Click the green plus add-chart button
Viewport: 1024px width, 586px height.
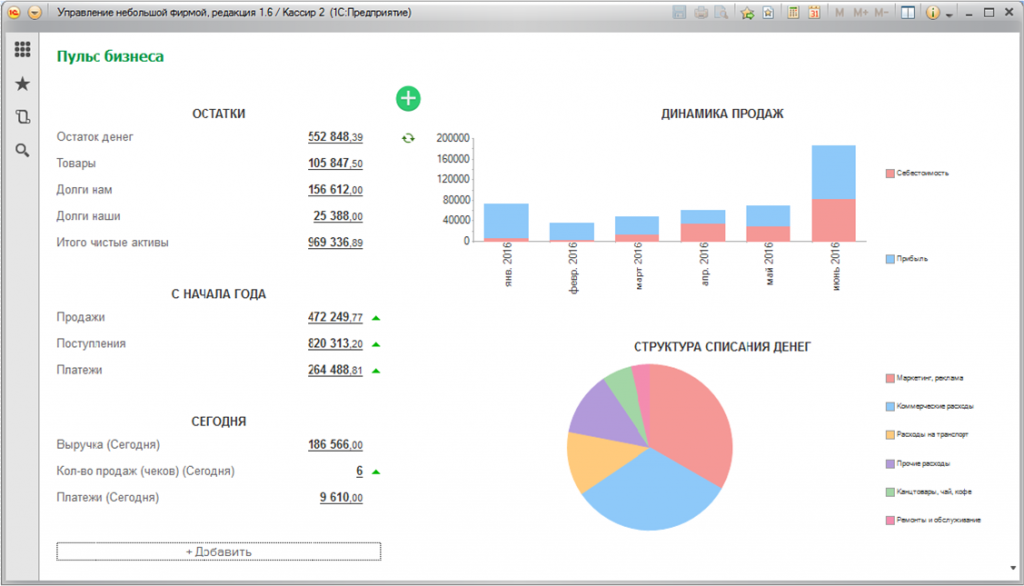[x=408, y=98]
